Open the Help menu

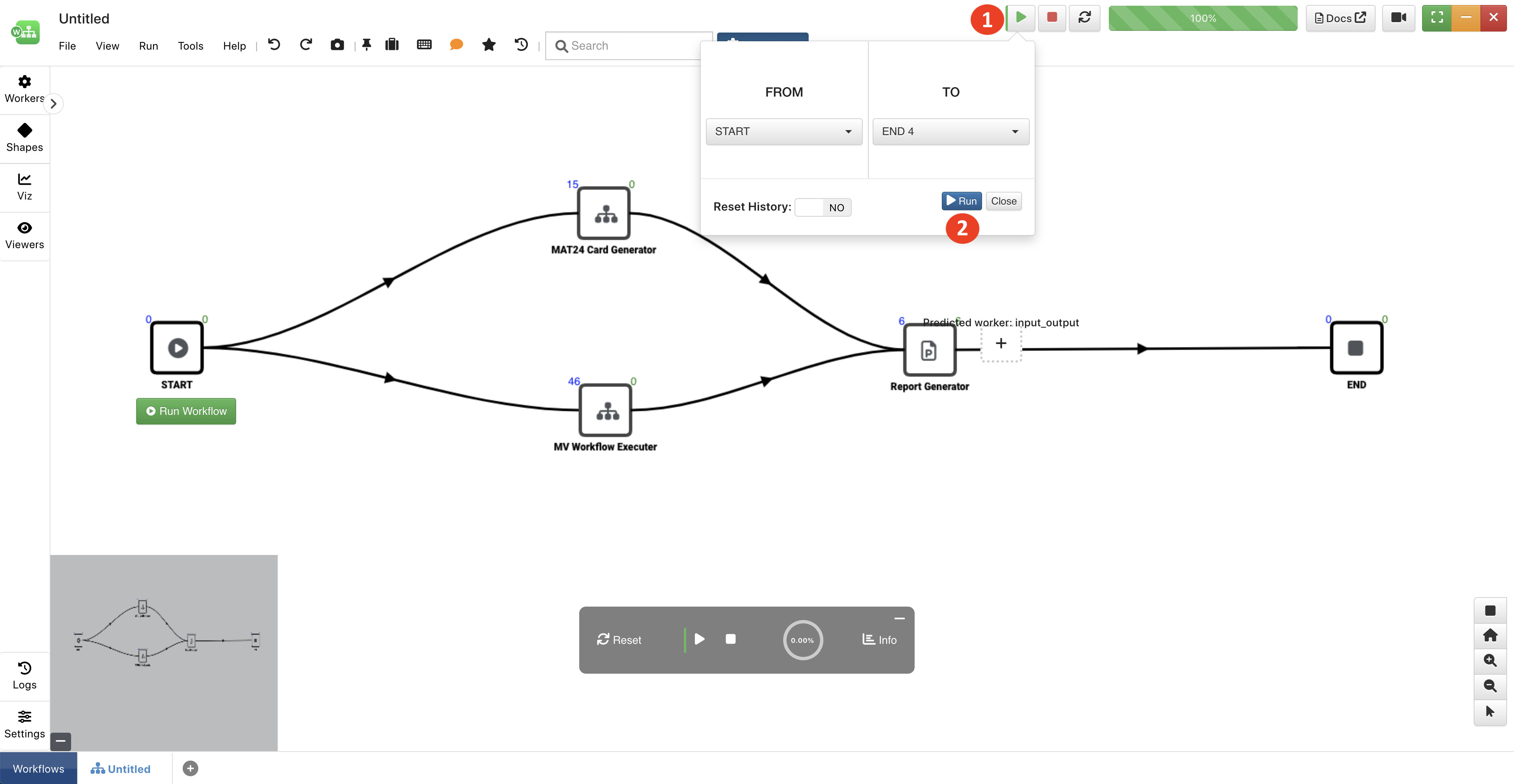tap(234, 46)
